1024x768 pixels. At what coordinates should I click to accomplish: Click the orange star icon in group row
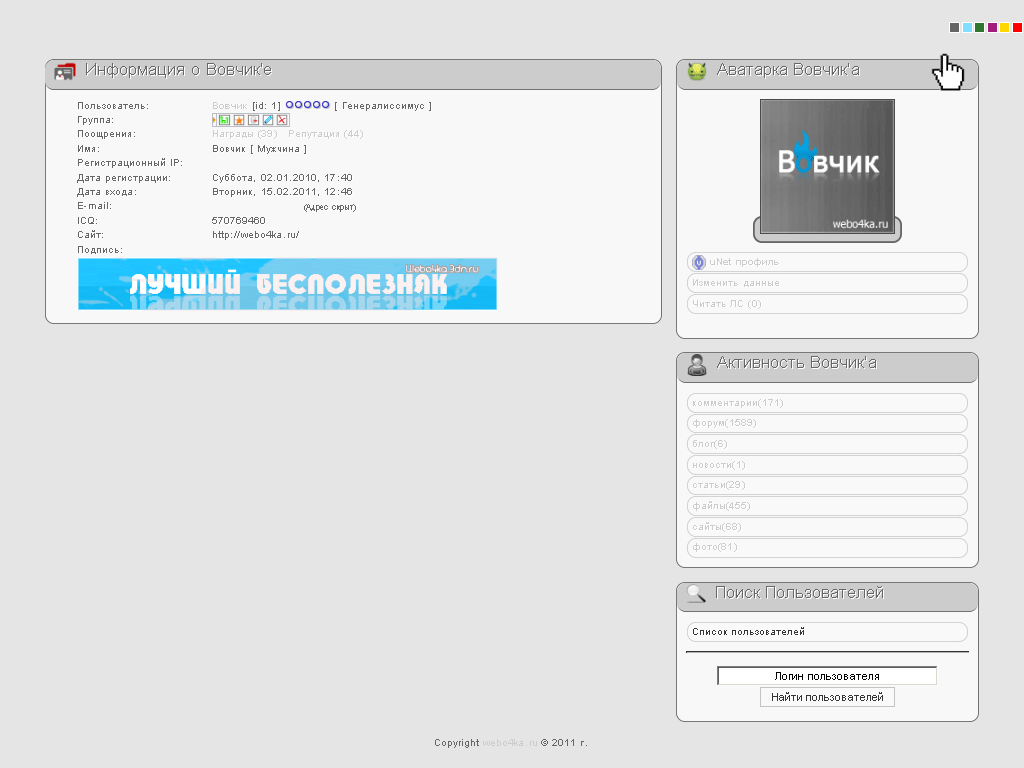coord(239,120)
